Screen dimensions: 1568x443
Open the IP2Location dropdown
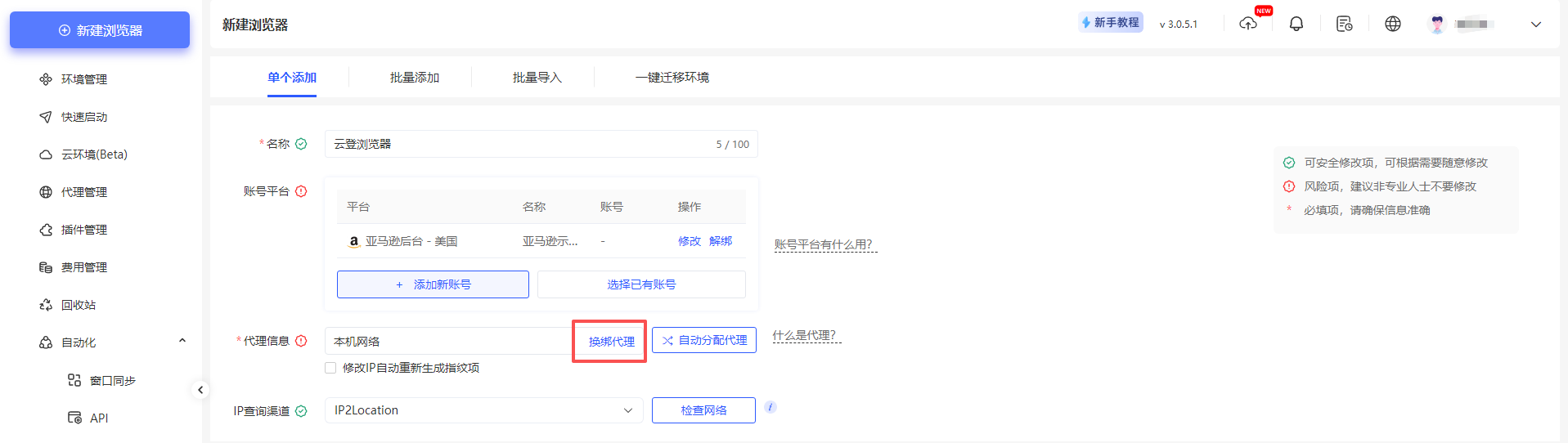point(484,410)
